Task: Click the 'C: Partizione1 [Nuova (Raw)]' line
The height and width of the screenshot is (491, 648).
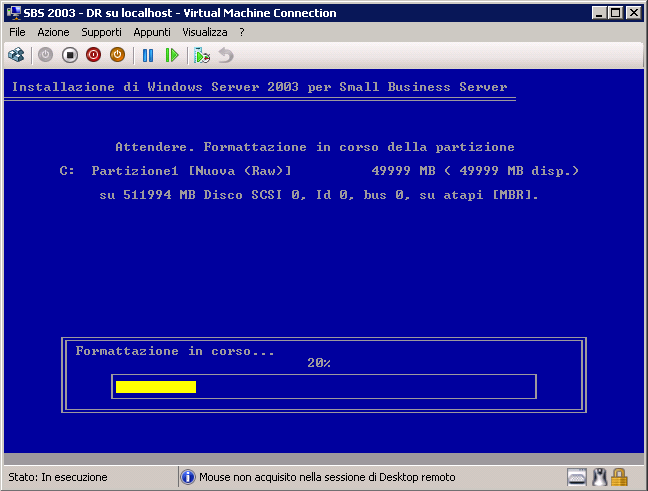Action: click(319, 171)
